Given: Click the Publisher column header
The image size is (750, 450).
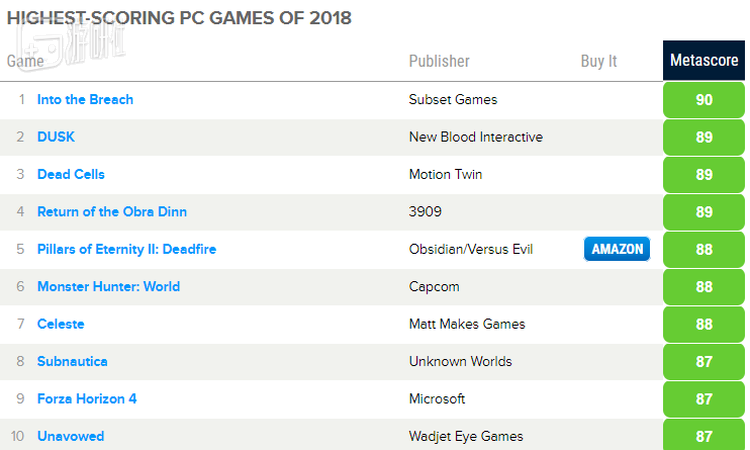Looking at the screenshot, I should coord(439,61).
